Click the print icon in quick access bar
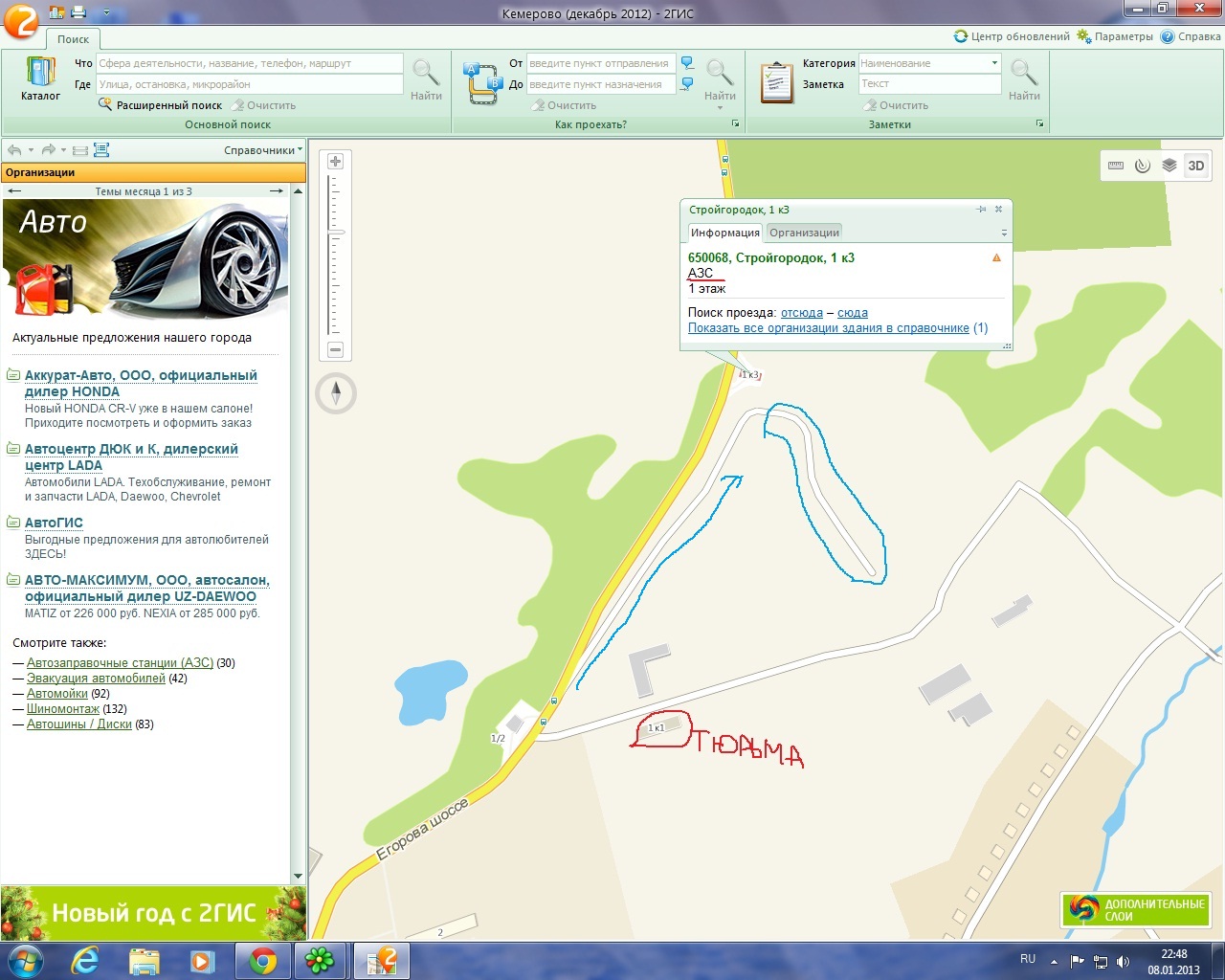 [78, 12]
